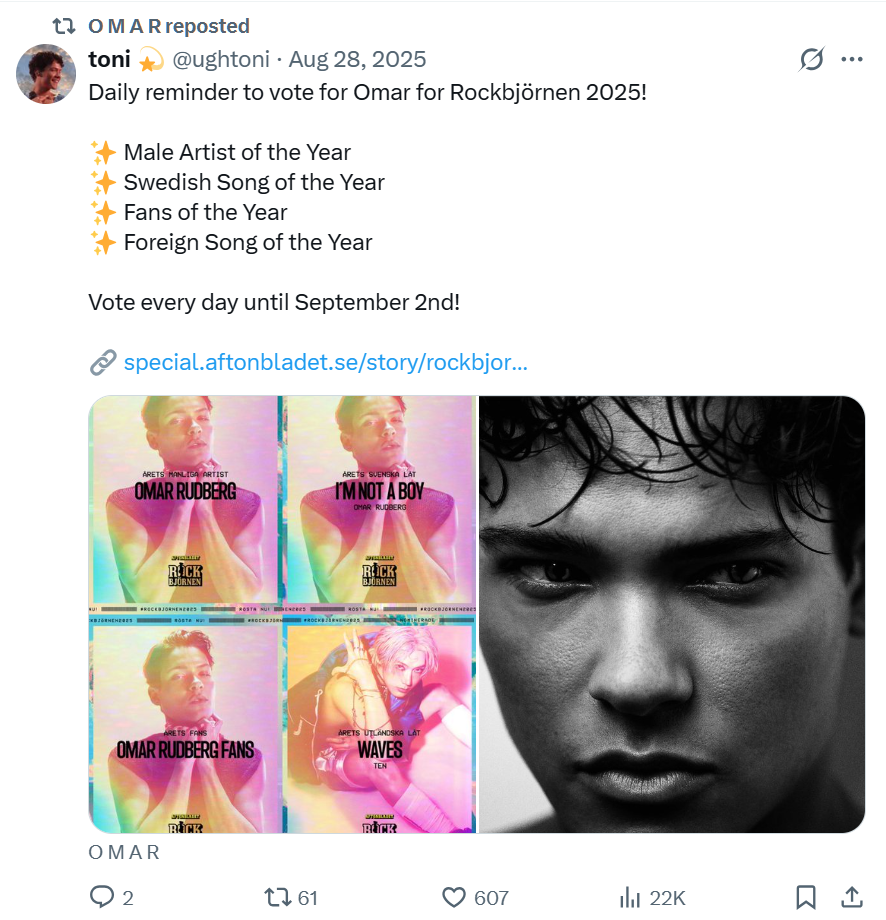The image size is (886, 920).
Task: Open the view analytics bar chart icon
Action: coord(631,897)
